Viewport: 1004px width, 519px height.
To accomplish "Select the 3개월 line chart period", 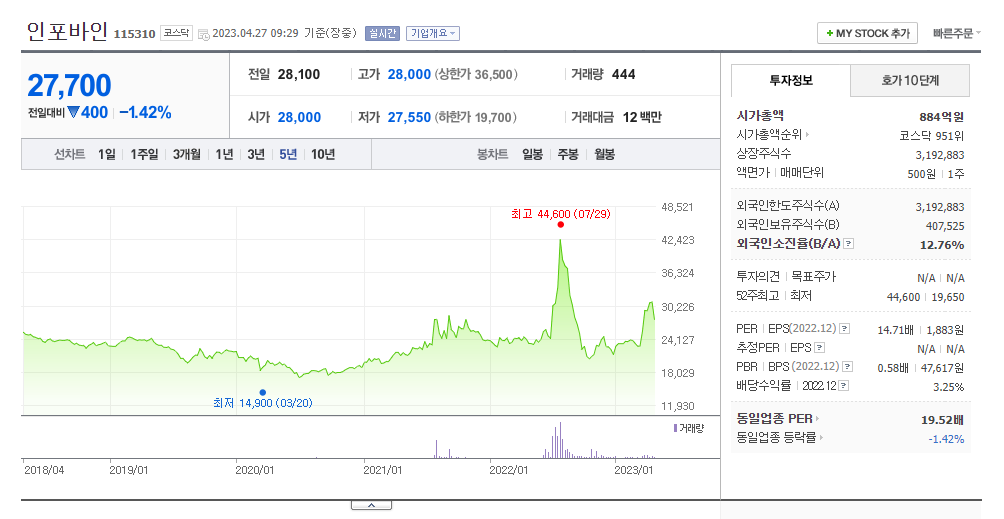I will 186,154.
